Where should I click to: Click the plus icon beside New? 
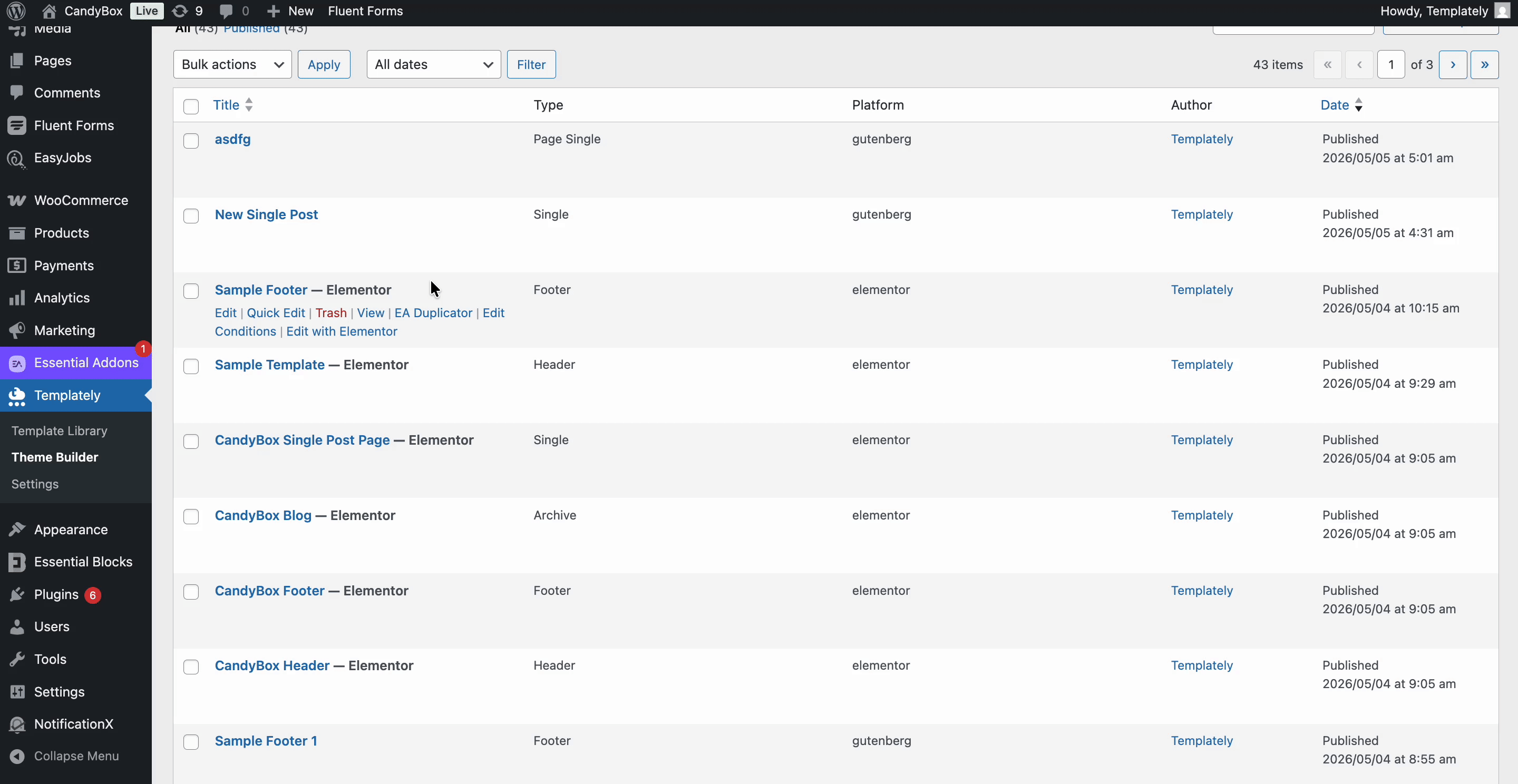273,11
